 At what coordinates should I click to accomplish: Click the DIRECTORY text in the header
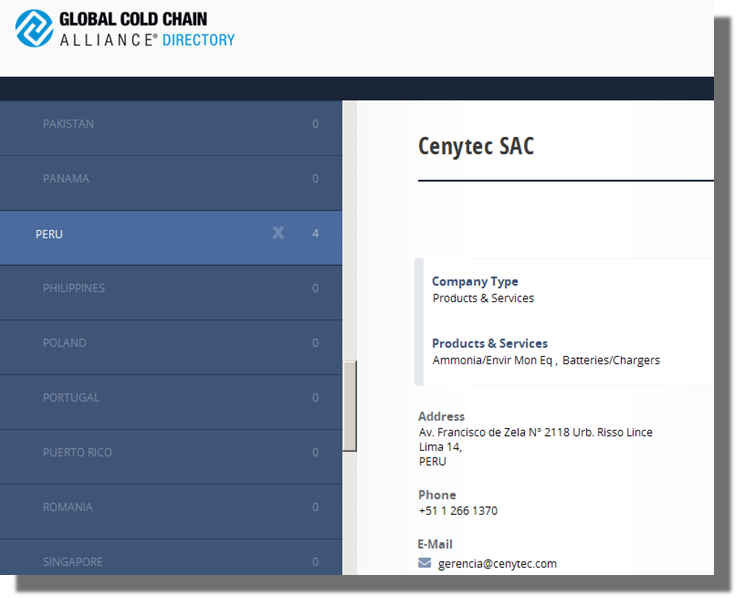tap(198, 40)
